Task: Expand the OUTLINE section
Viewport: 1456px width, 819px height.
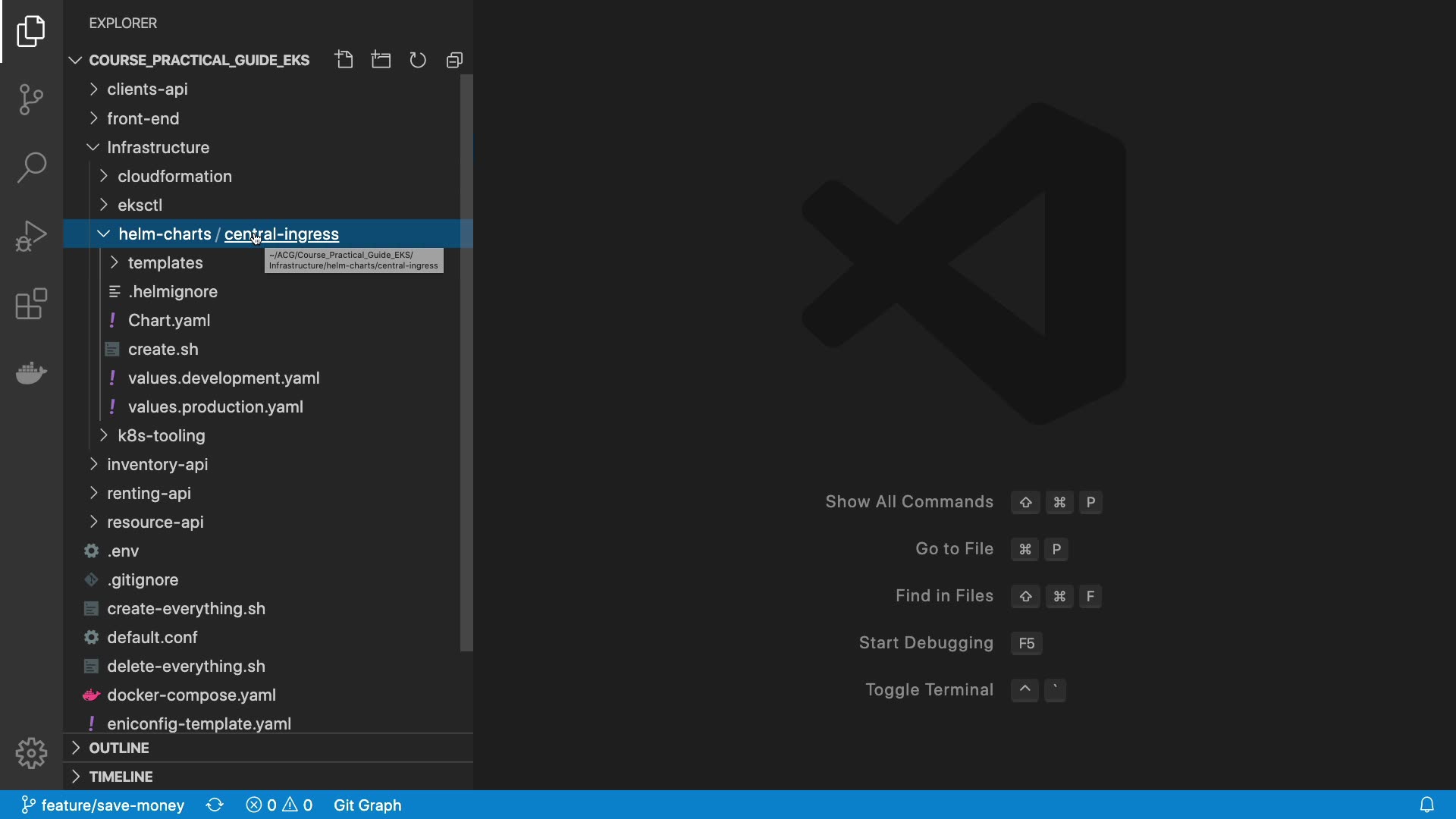Action: (119, 748)
